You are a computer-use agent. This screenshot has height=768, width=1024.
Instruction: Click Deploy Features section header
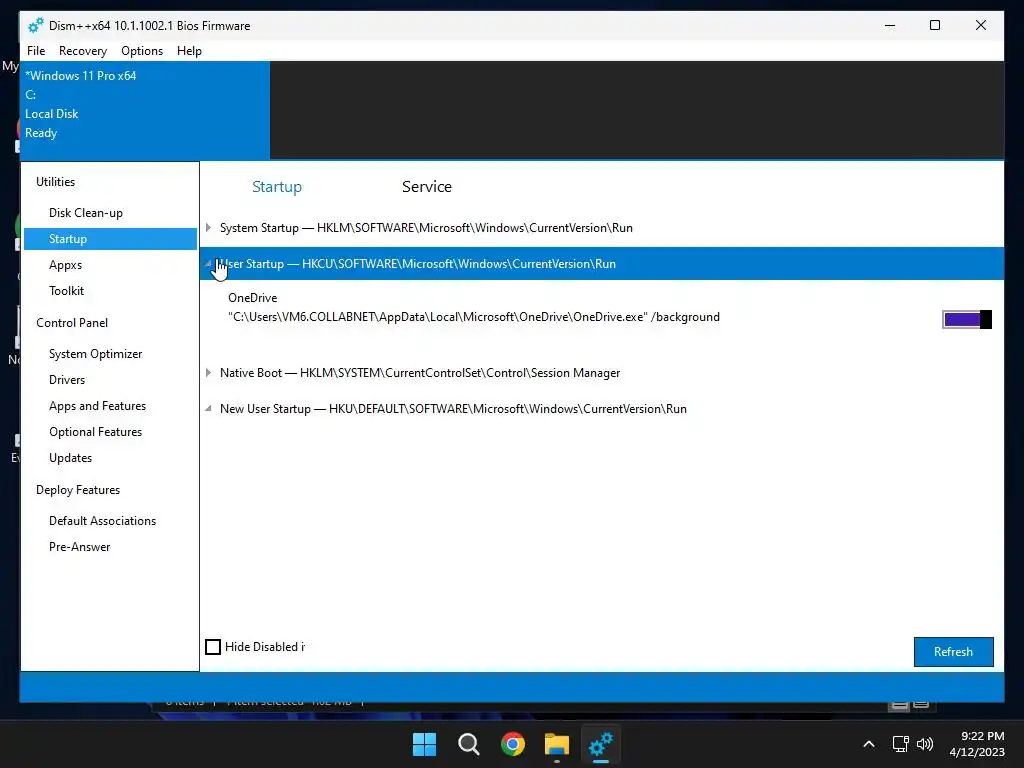point(78,490)
